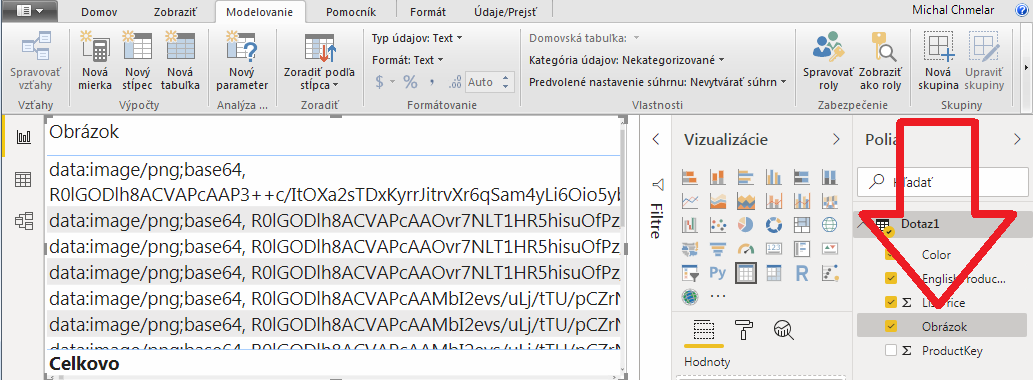The image size is (1033, 380).
Task: Select the gauge visual
Action: [746, 249]
